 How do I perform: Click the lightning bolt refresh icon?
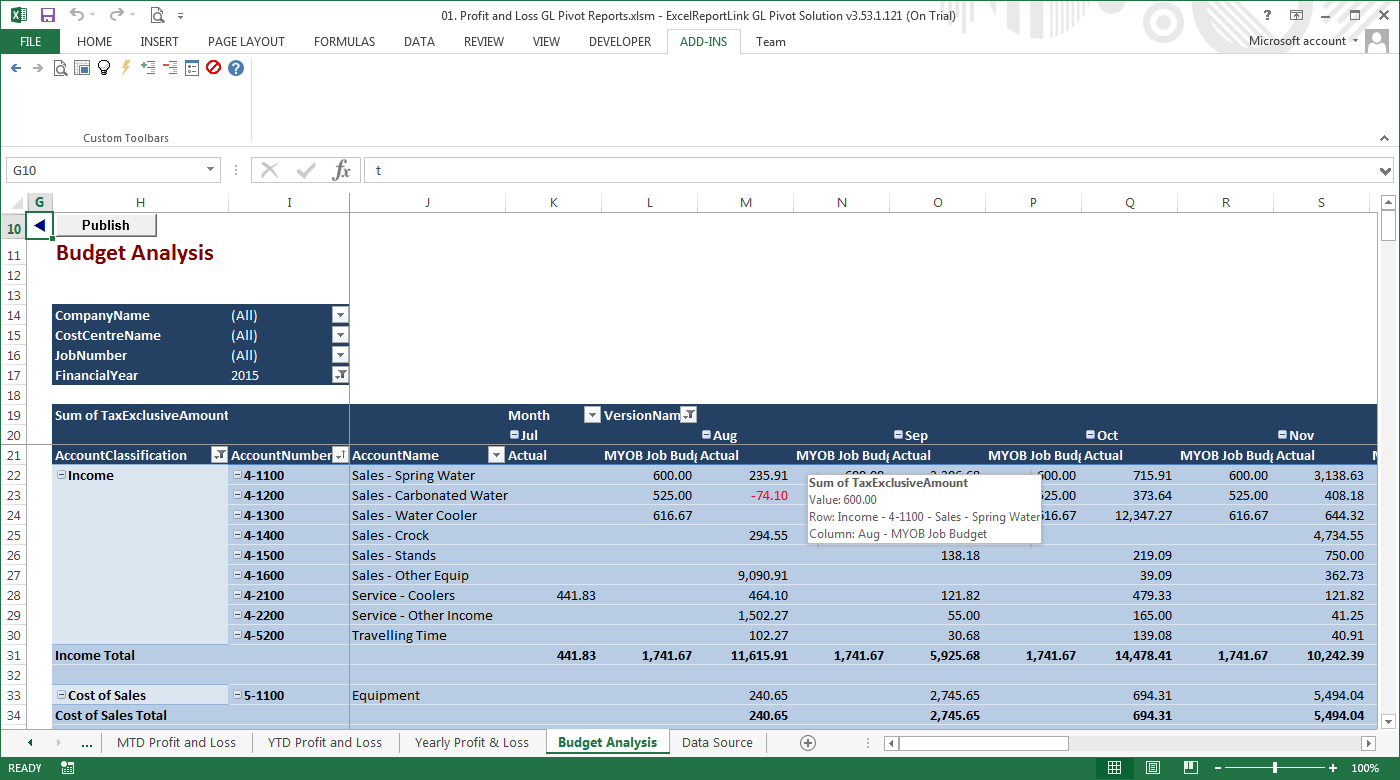126,68
